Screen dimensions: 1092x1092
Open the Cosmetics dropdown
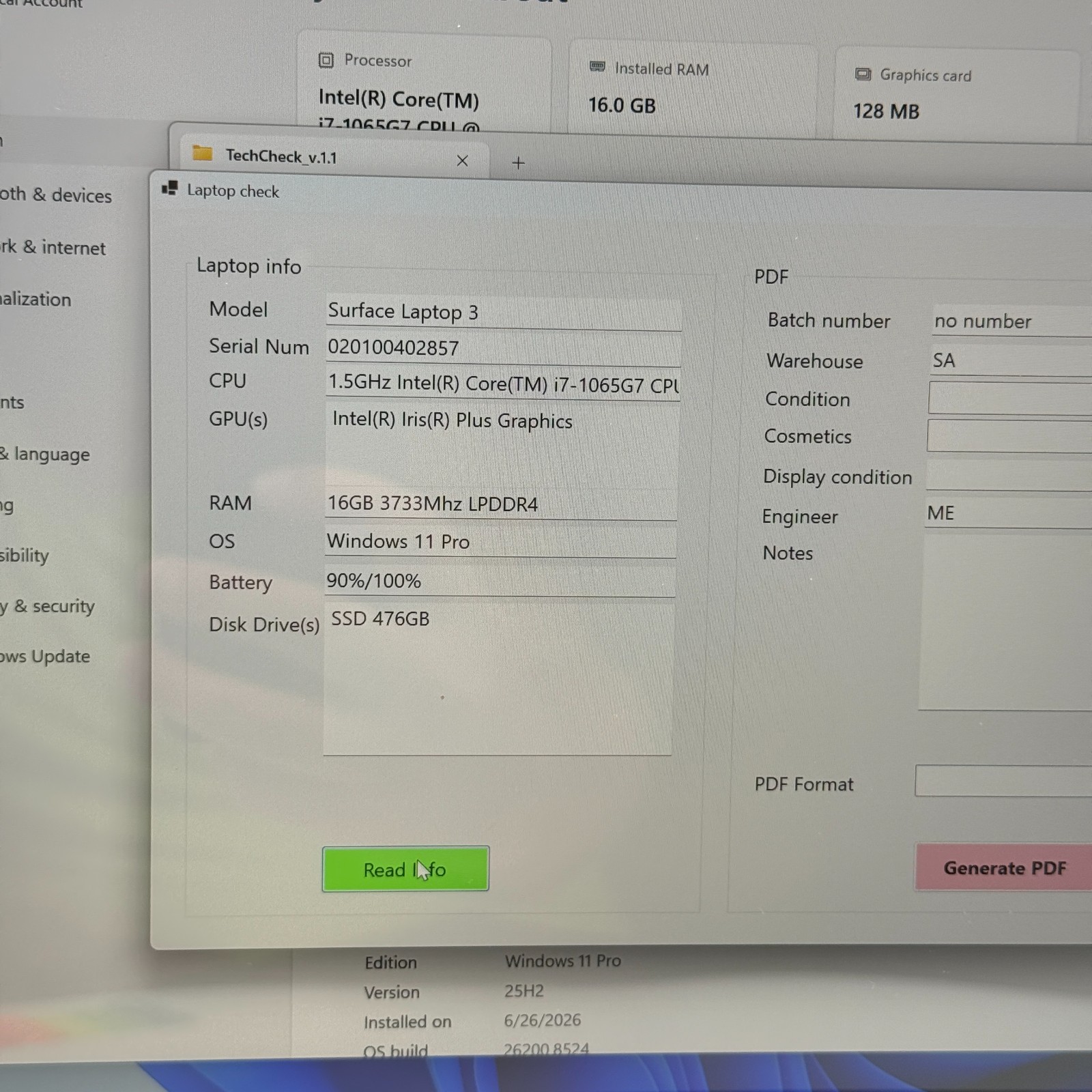tap(1009, 436)
